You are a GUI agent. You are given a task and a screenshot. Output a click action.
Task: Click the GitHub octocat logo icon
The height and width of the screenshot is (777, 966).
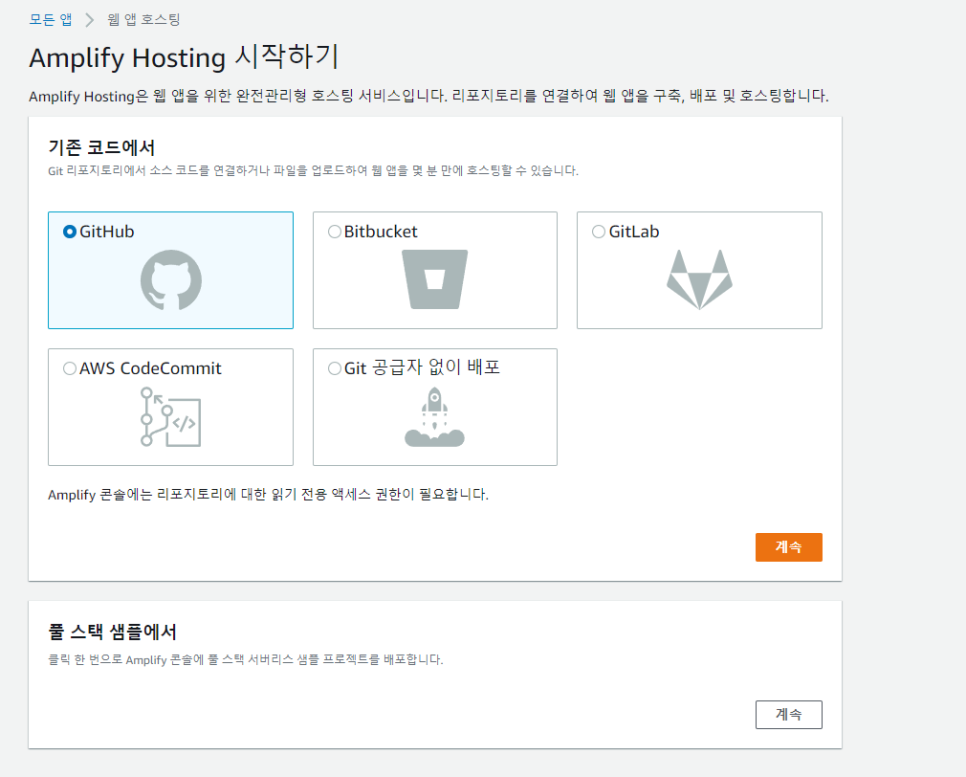tap(171, 280)
